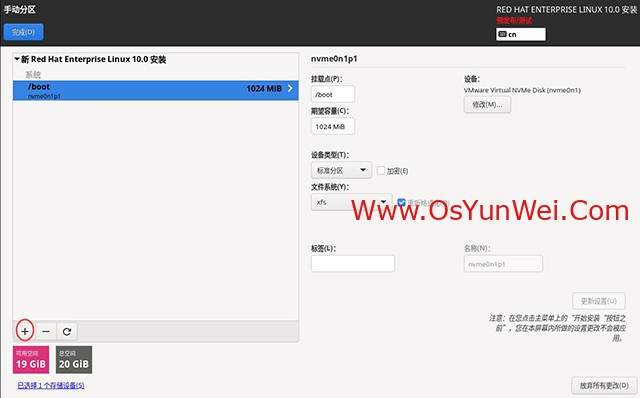Reload storage configuration with refresh icon
Image resolution: width=640 pixels, height=398 pixels.
(x=67, y=331)
